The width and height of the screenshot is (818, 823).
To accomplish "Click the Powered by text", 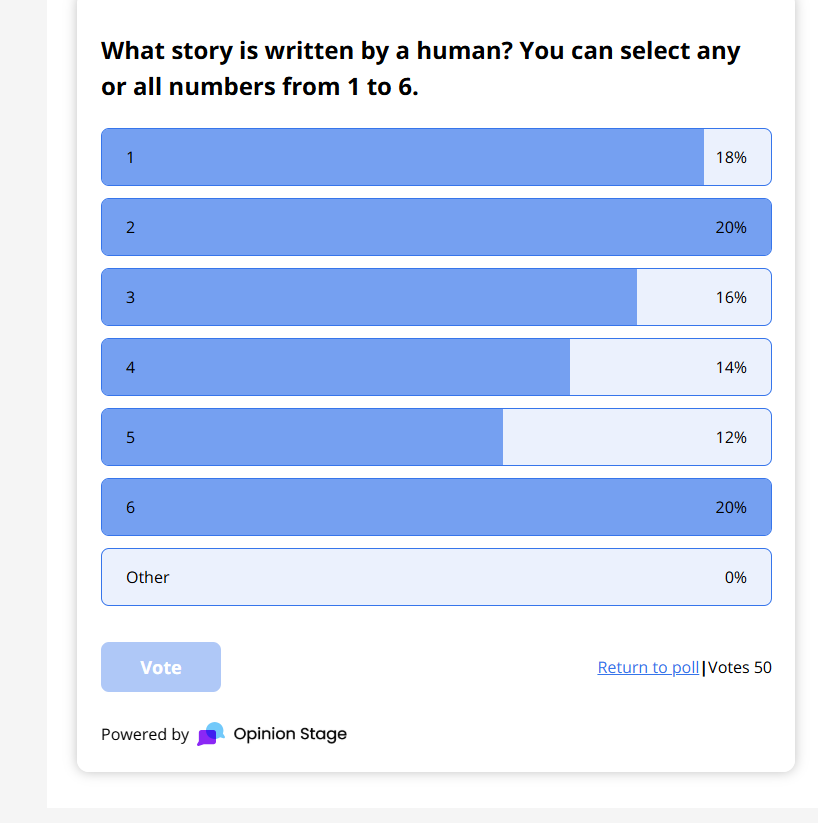I will coord(145,735).
